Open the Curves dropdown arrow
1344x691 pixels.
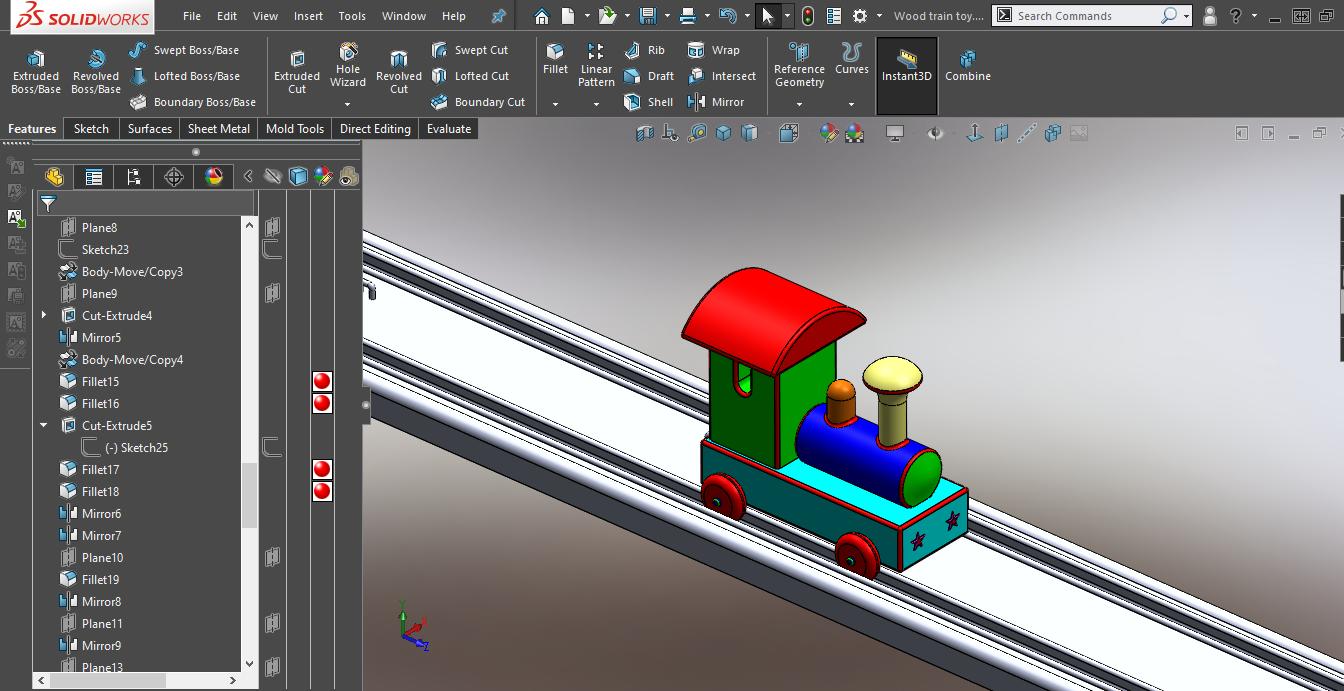pyautogui.click(x=852, y=104)
